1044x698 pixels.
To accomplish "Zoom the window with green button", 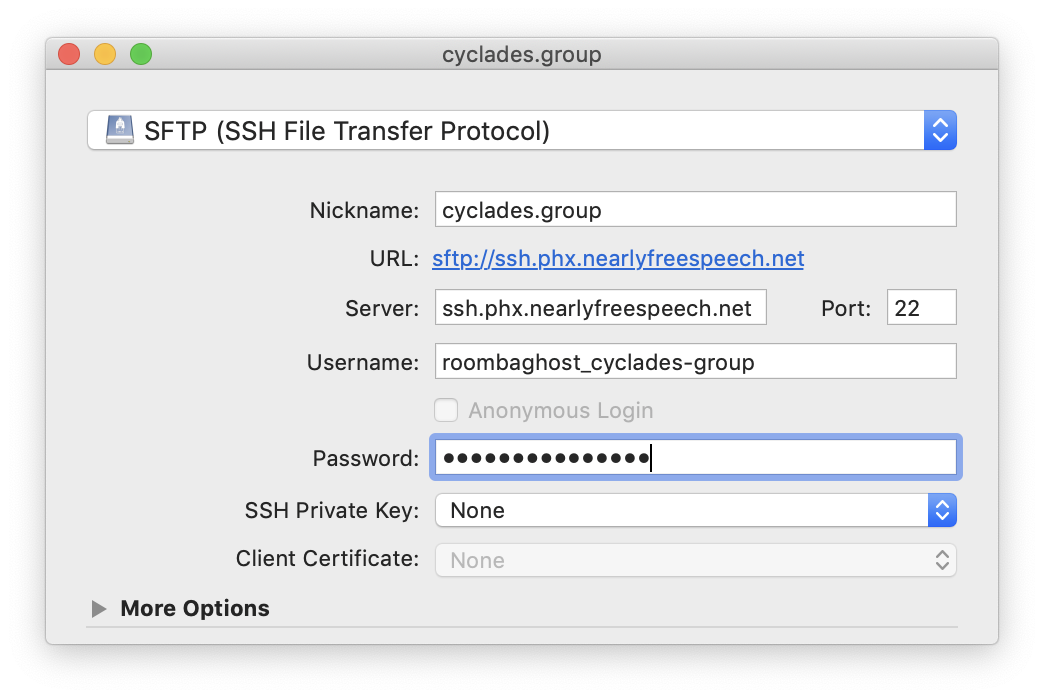I will 141,54.
